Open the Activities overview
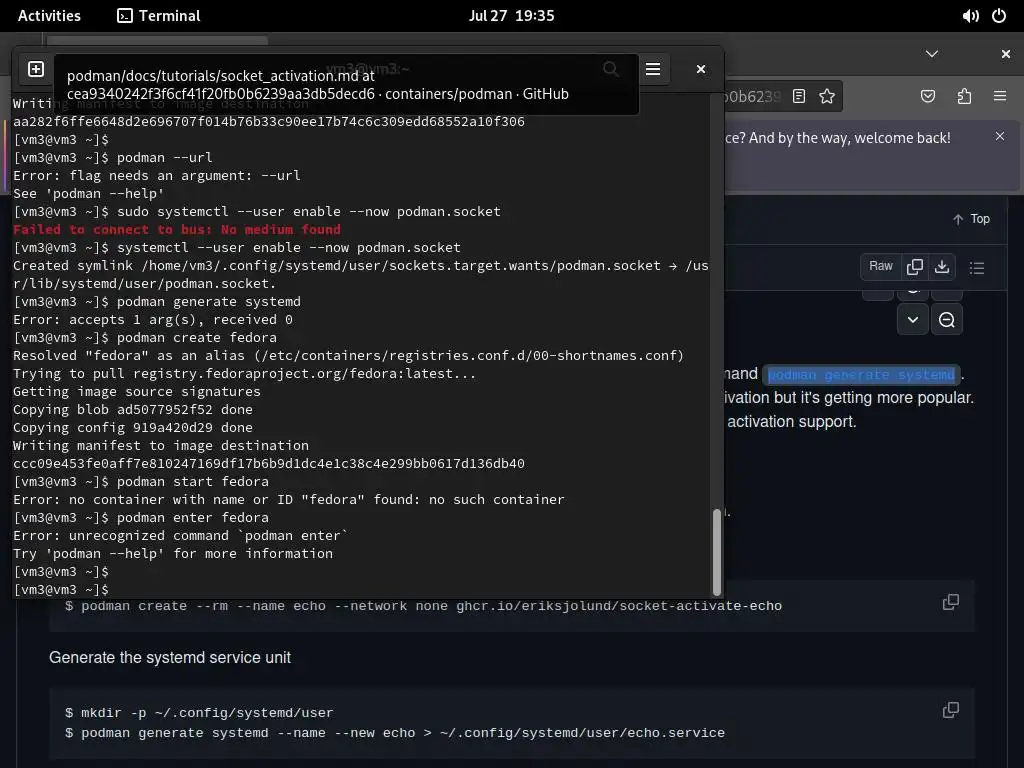This screenshot has width=1024, height=768. (49, 16)
